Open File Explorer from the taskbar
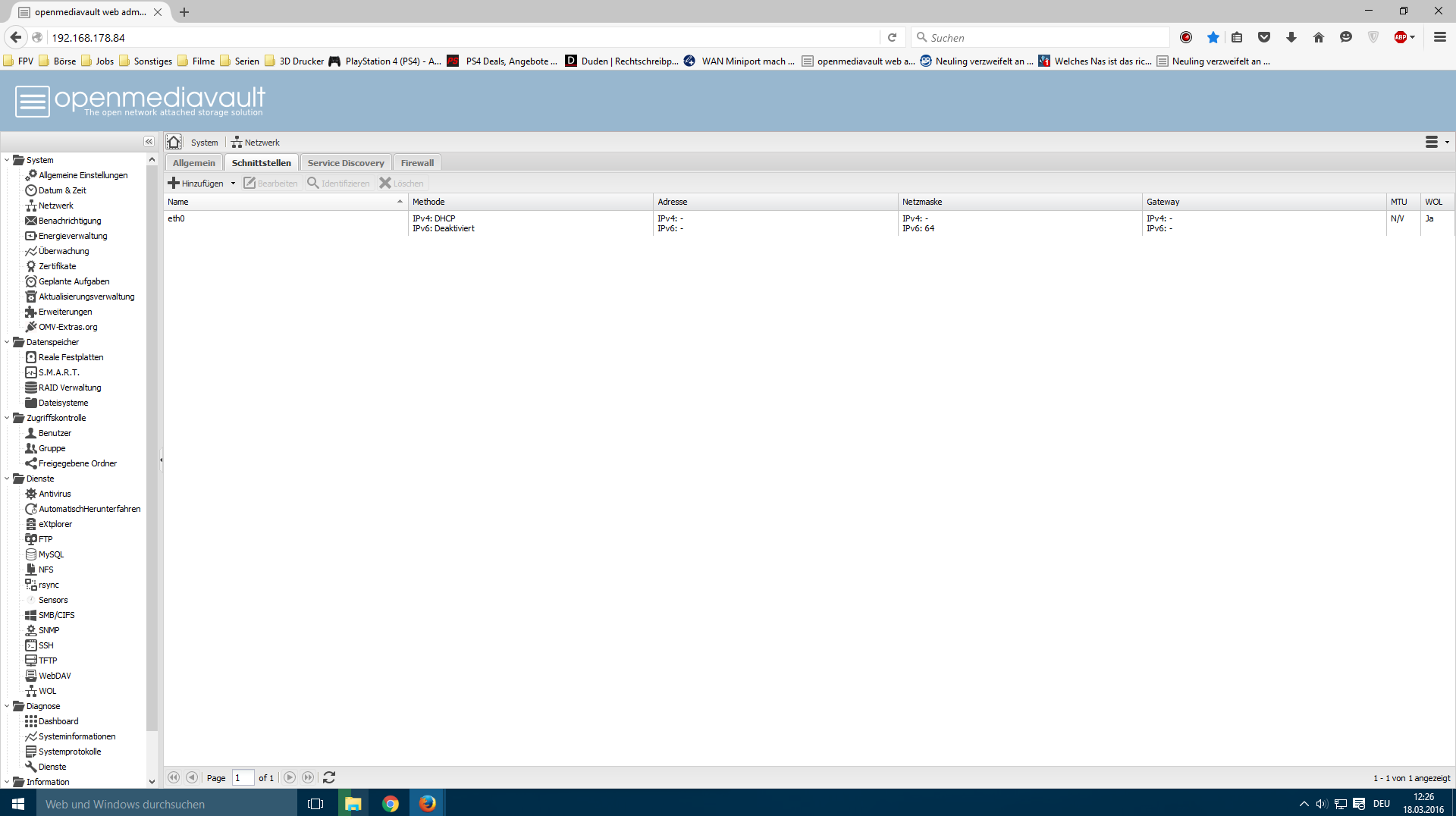Viewport: 1456px width, 816px height. [353, 804]
